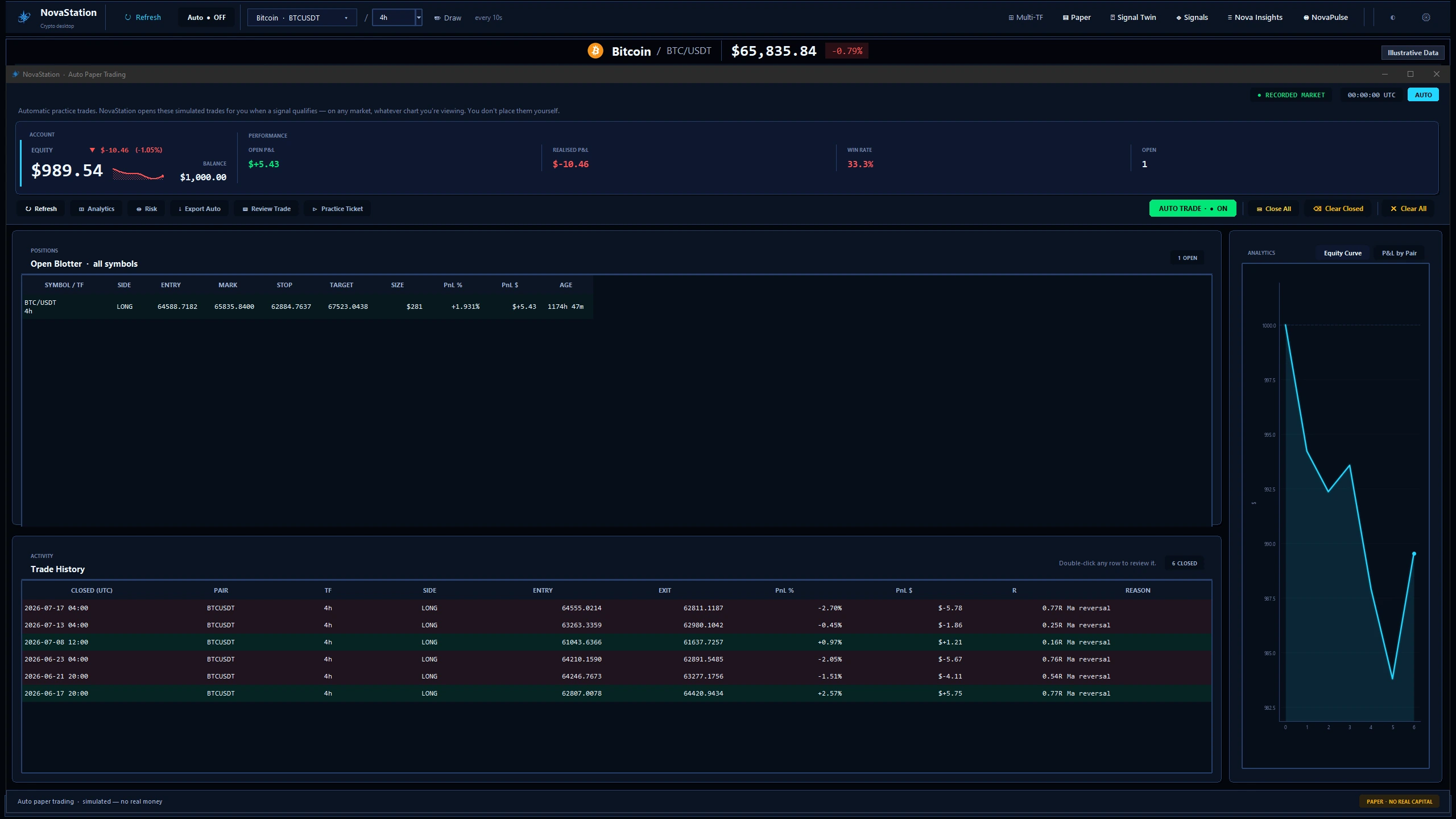This screenshot has width=1456, height=819.
Task: Click the PAPER · NO REAL CAPITAL badge
Action: click(x=1399, y=802)
